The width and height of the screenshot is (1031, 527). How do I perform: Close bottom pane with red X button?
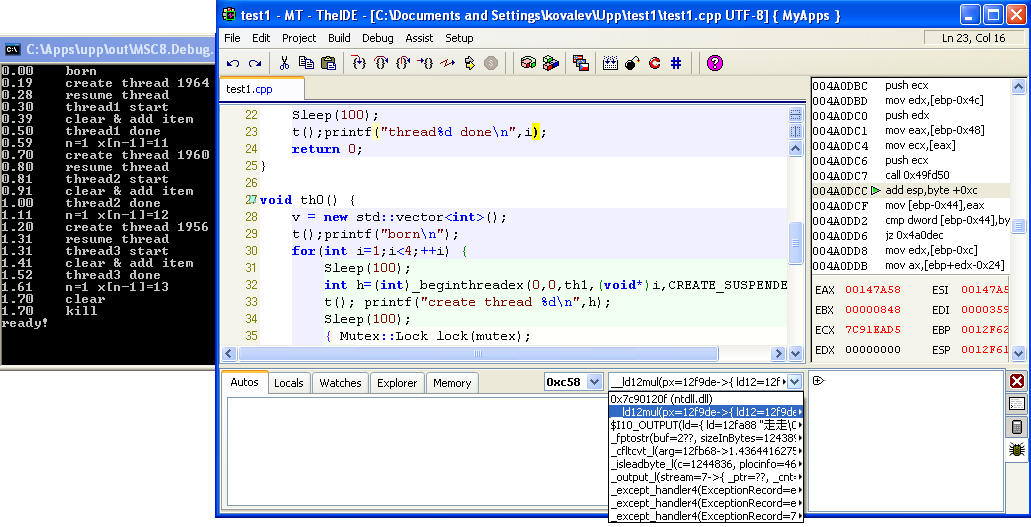[x=1017, y=381]
